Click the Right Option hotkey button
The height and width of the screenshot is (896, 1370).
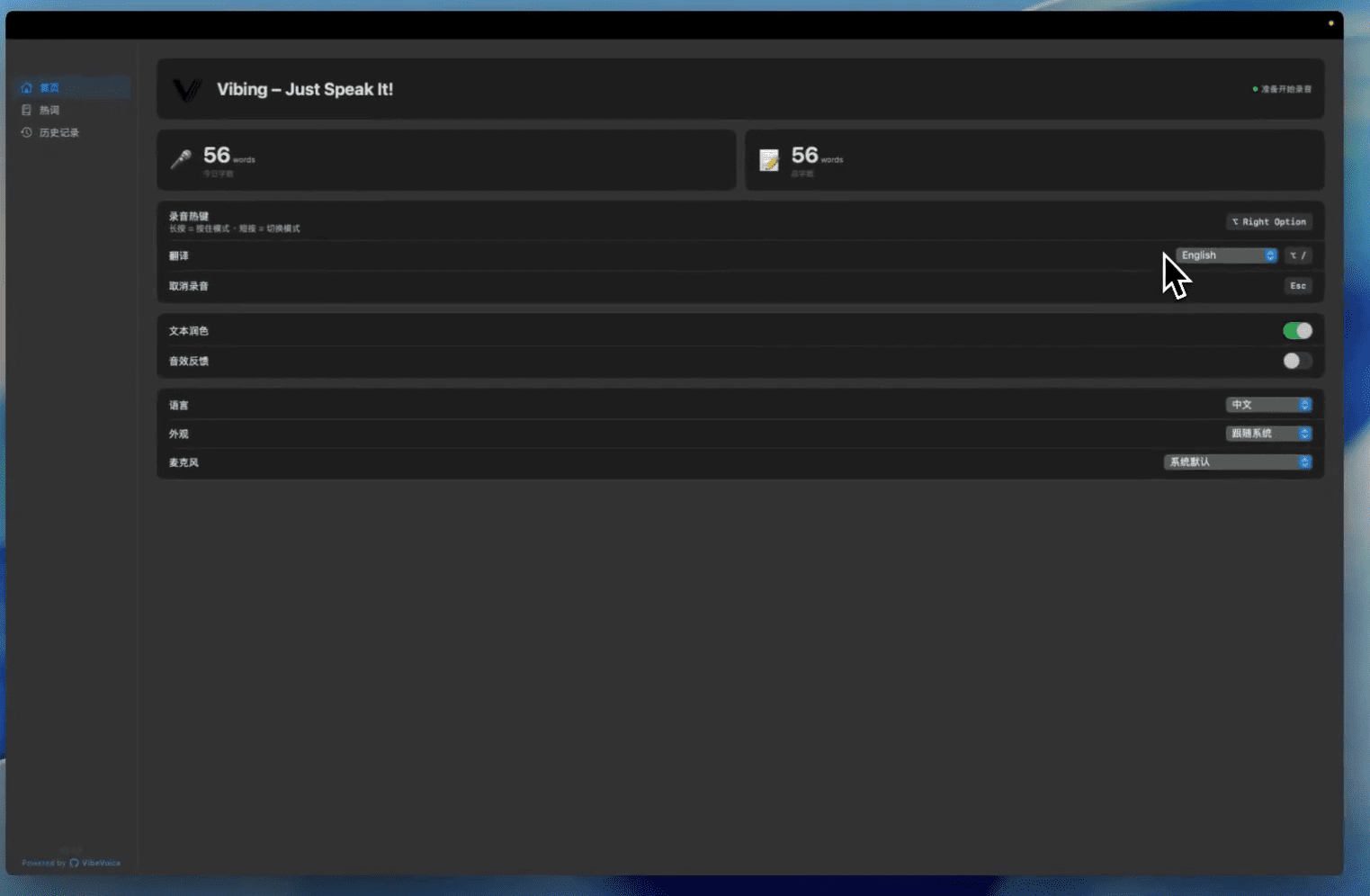1268,222
